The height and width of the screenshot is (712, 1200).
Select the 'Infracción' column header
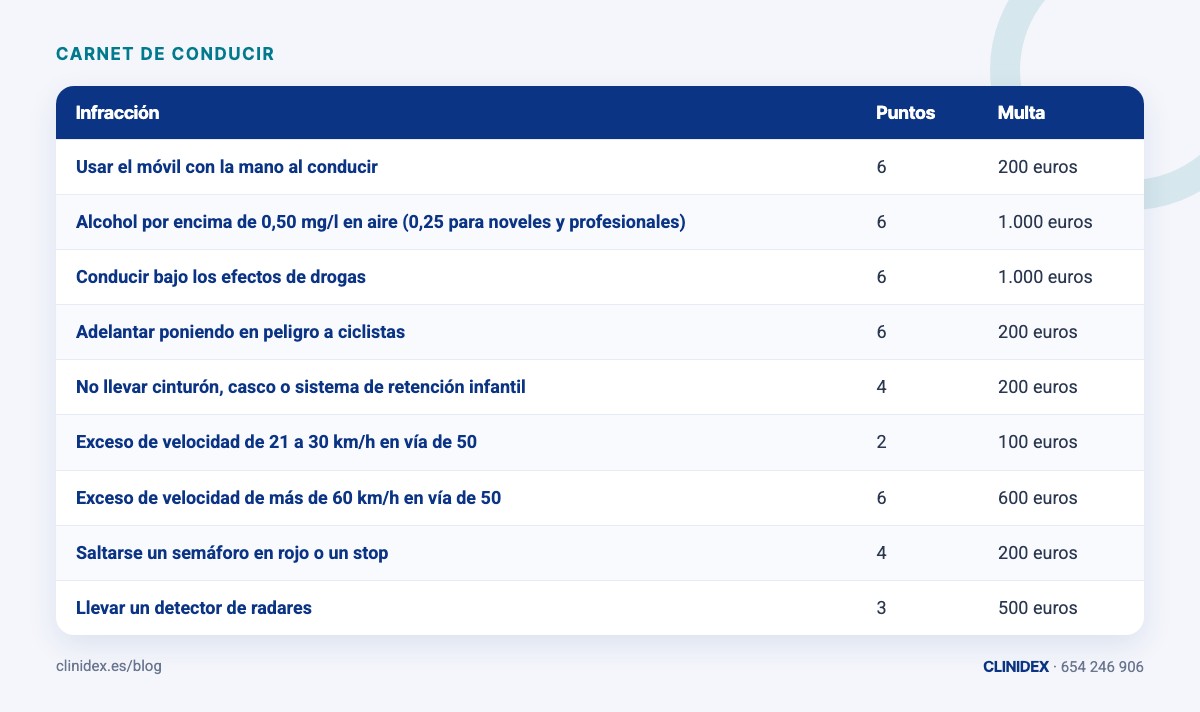[117, 113]
